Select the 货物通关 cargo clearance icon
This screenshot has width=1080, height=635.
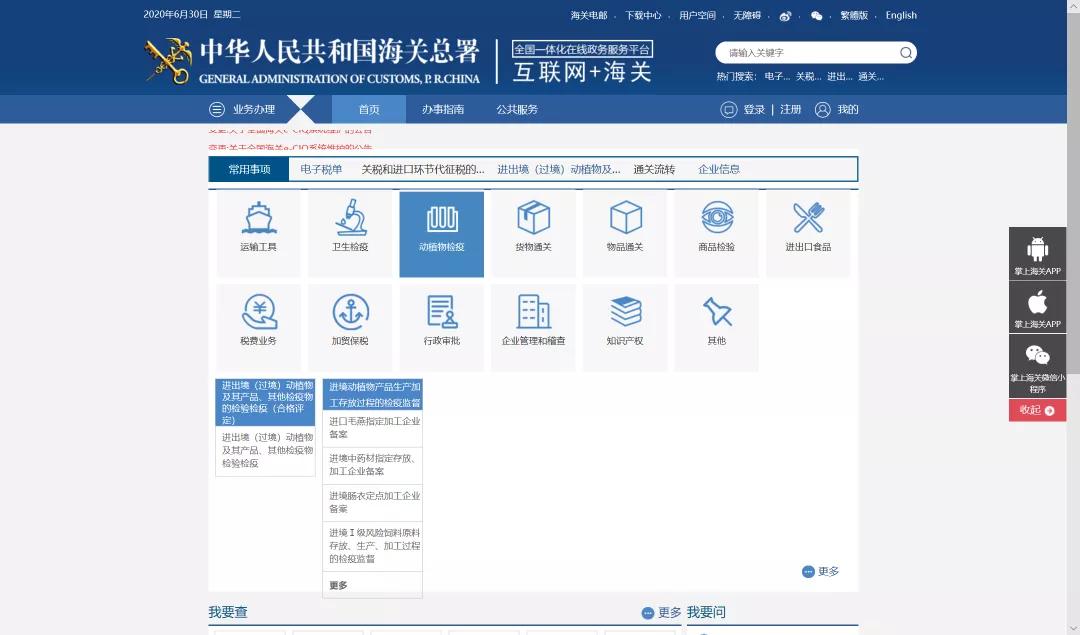(x=534, y=233)
